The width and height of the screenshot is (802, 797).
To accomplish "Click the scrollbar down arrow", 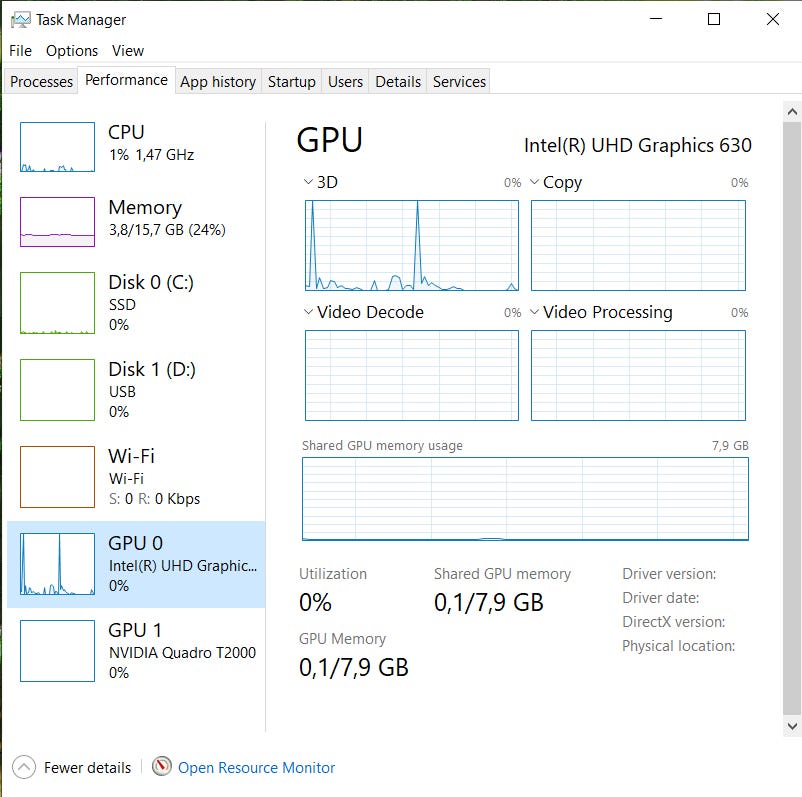I will pyautogui.click(x=791, y=726).
